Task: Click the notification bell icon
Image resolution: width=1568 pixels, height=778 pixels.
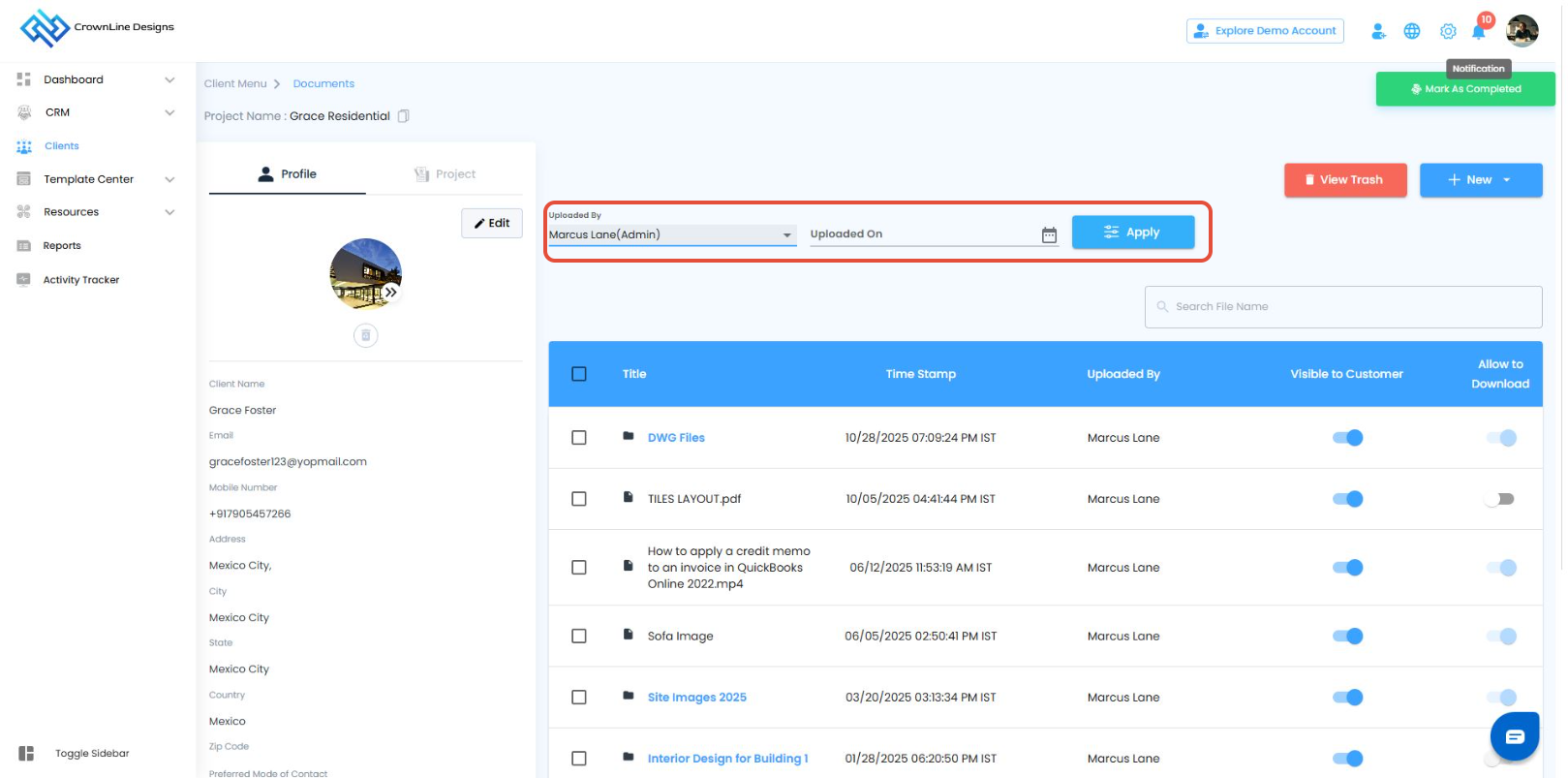Action: coord(1478,32)
